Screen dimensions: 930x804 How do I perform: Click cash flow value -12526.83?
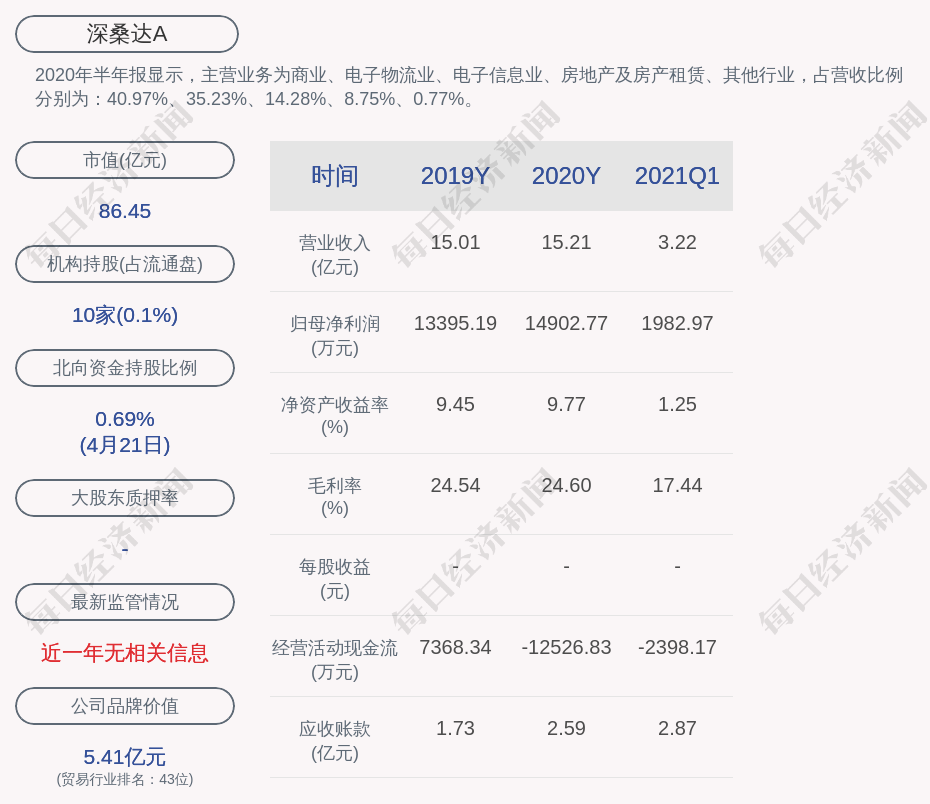pyautogui.click(x=566, y=647)
